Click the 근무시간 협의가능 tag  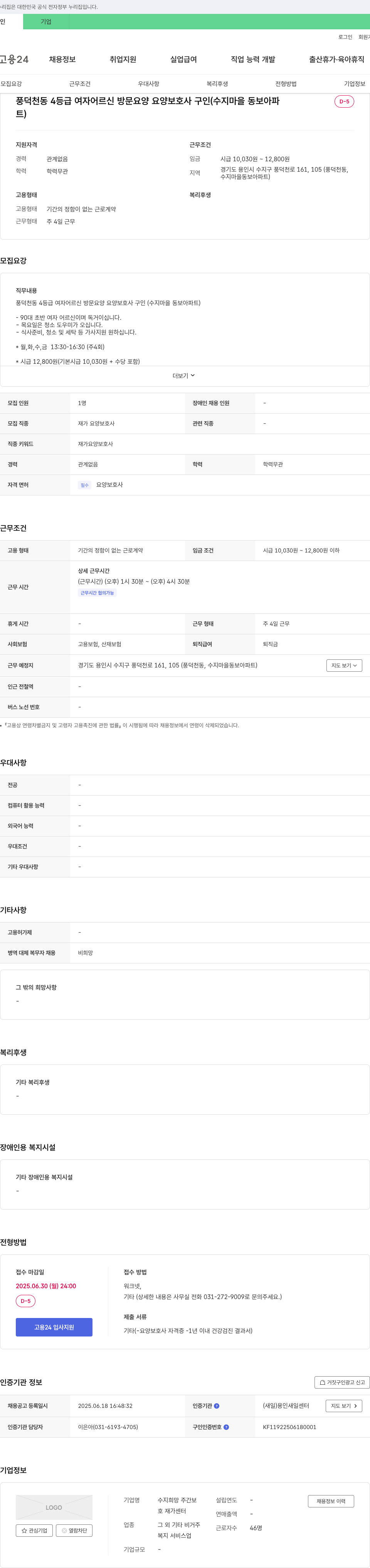tap(97, 593)
